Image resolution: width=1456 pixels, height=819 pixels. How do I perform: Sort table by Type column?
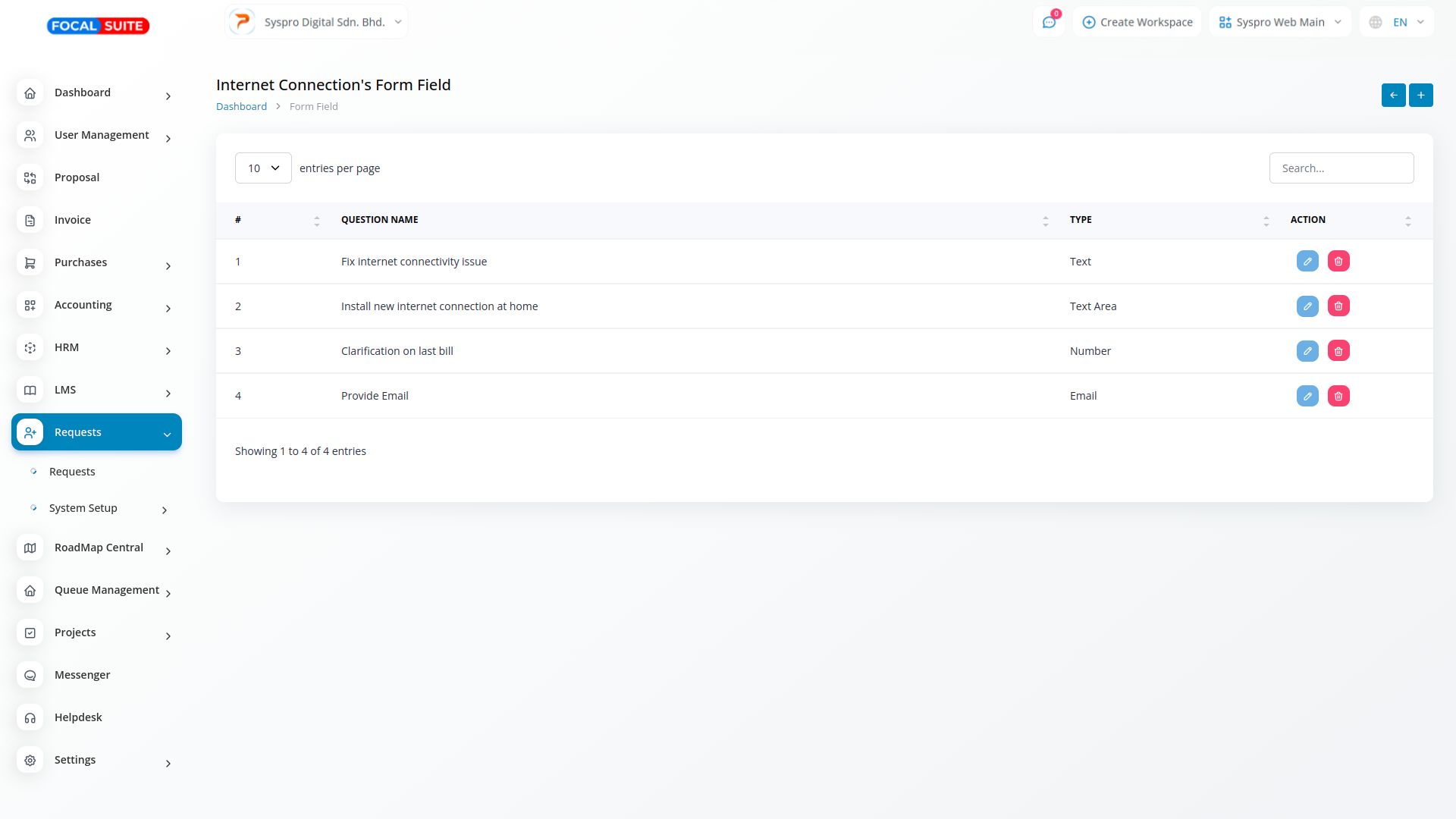pos(1081,220)
